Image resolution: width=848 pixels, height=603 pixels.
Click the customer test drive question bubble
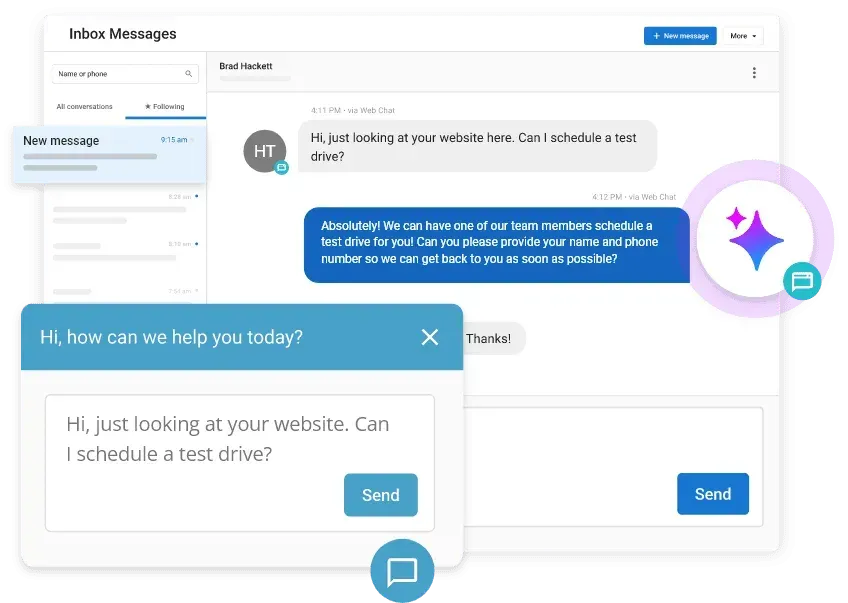click(x=477, y=147)
